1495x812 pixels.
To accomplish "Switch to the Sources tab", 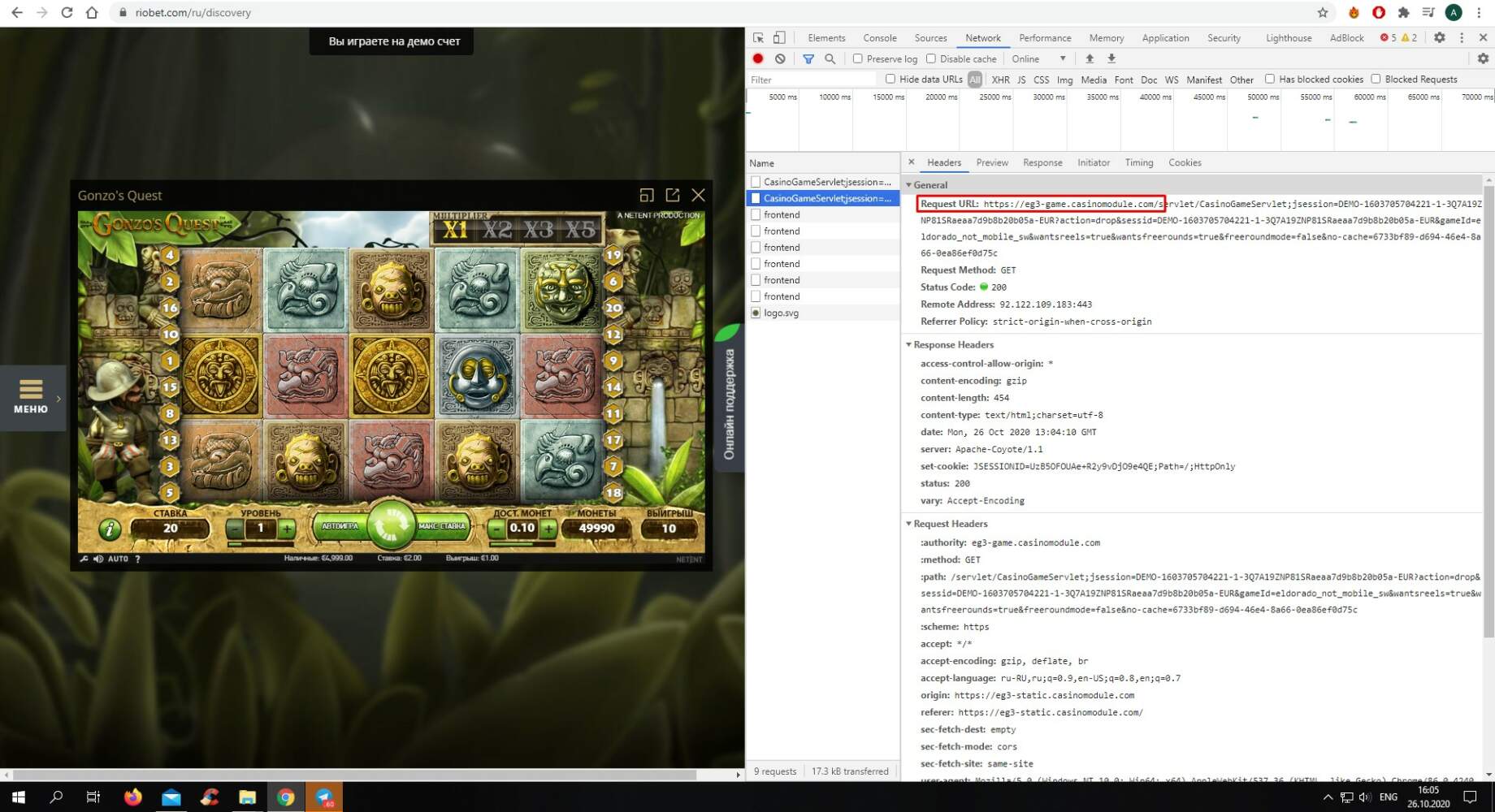I will point(930,37).
